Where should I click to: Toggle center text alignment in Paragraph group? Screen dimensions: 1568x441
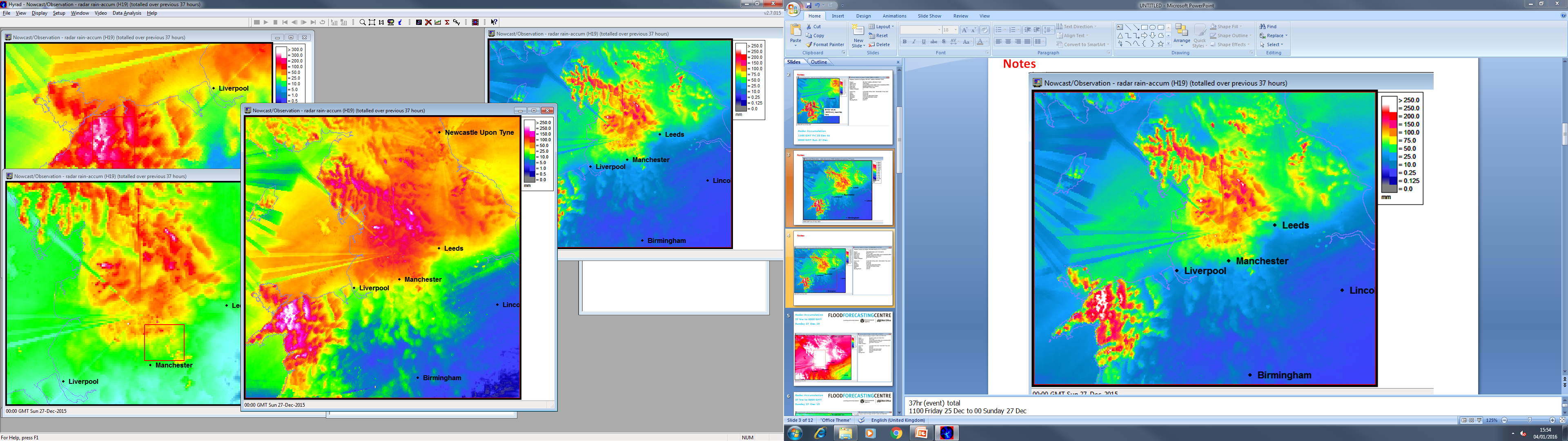coord(1008,41)
